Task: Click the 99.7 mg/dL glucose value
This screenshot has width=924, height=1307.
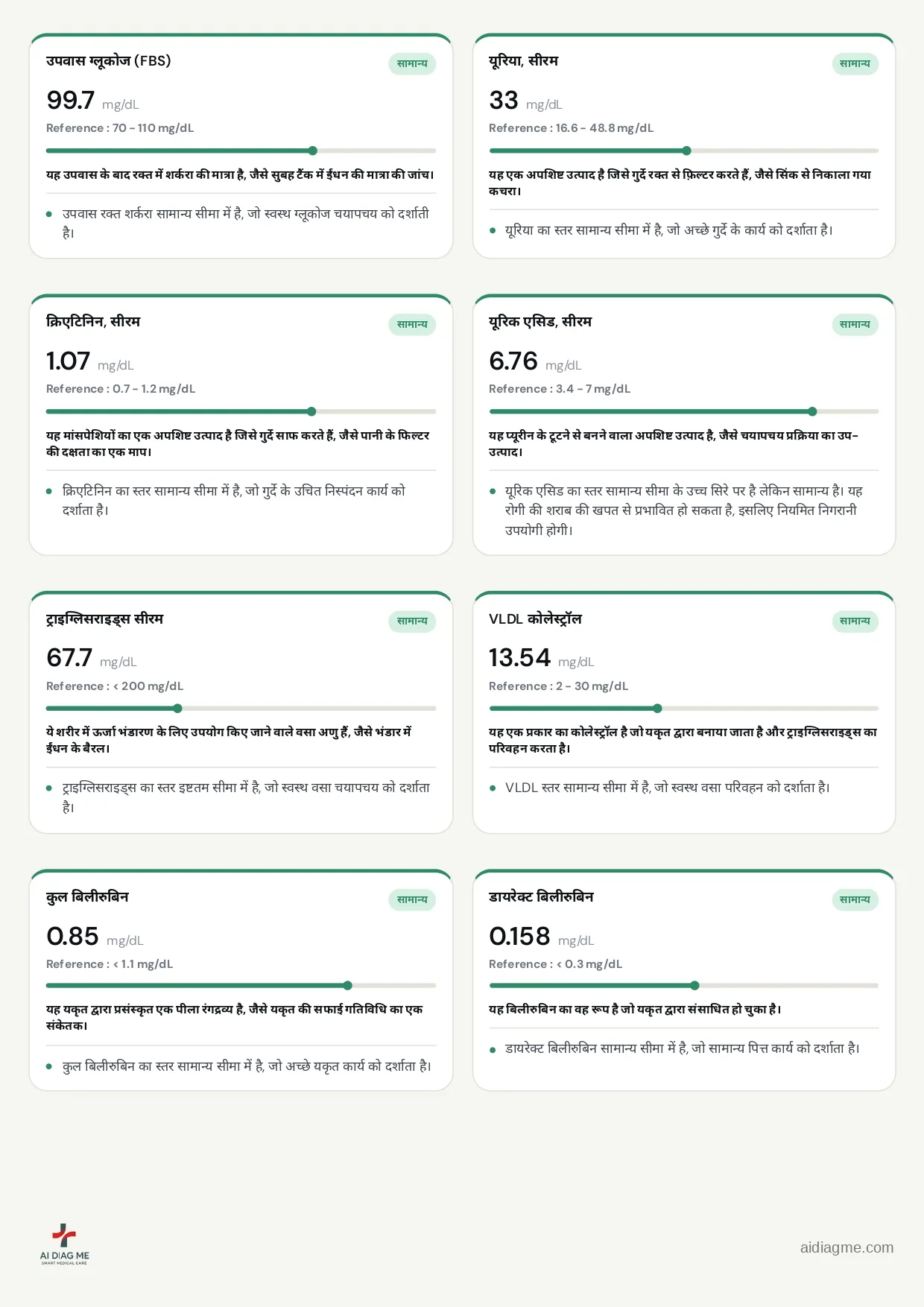Action: pyautogui.click(x=92, y=101)
